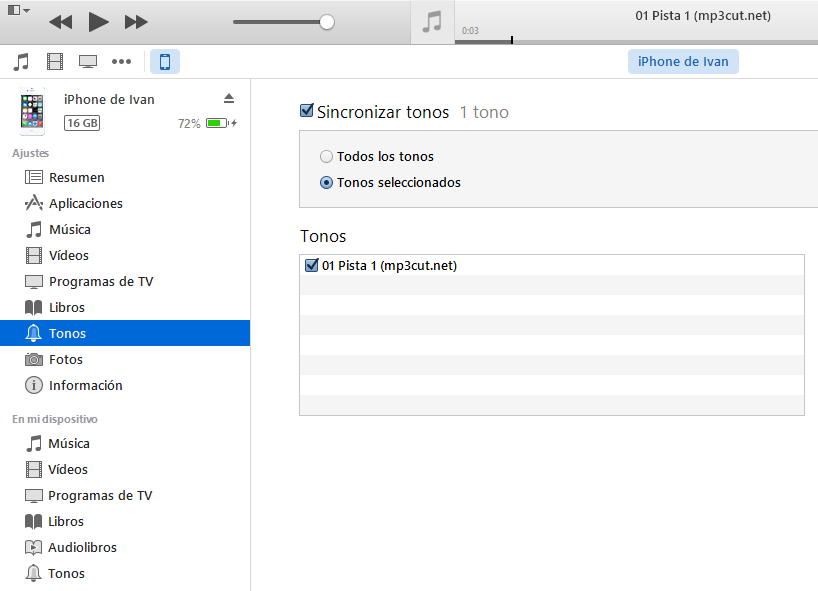818x591 pixels.
Task: Click the playback progress marker
Action: [x=512, y=40]
